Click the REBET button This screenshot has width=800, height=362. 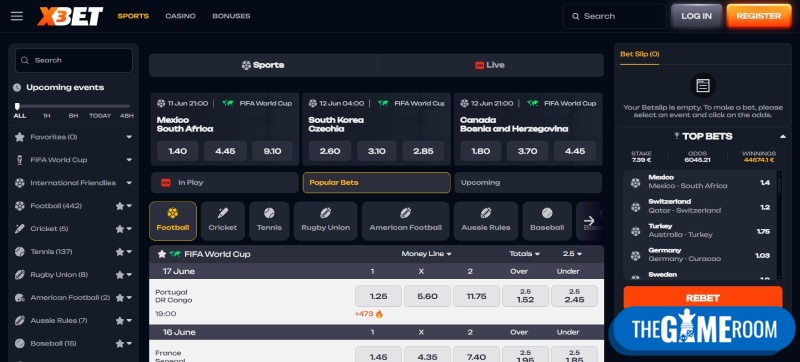click(703, 298)
